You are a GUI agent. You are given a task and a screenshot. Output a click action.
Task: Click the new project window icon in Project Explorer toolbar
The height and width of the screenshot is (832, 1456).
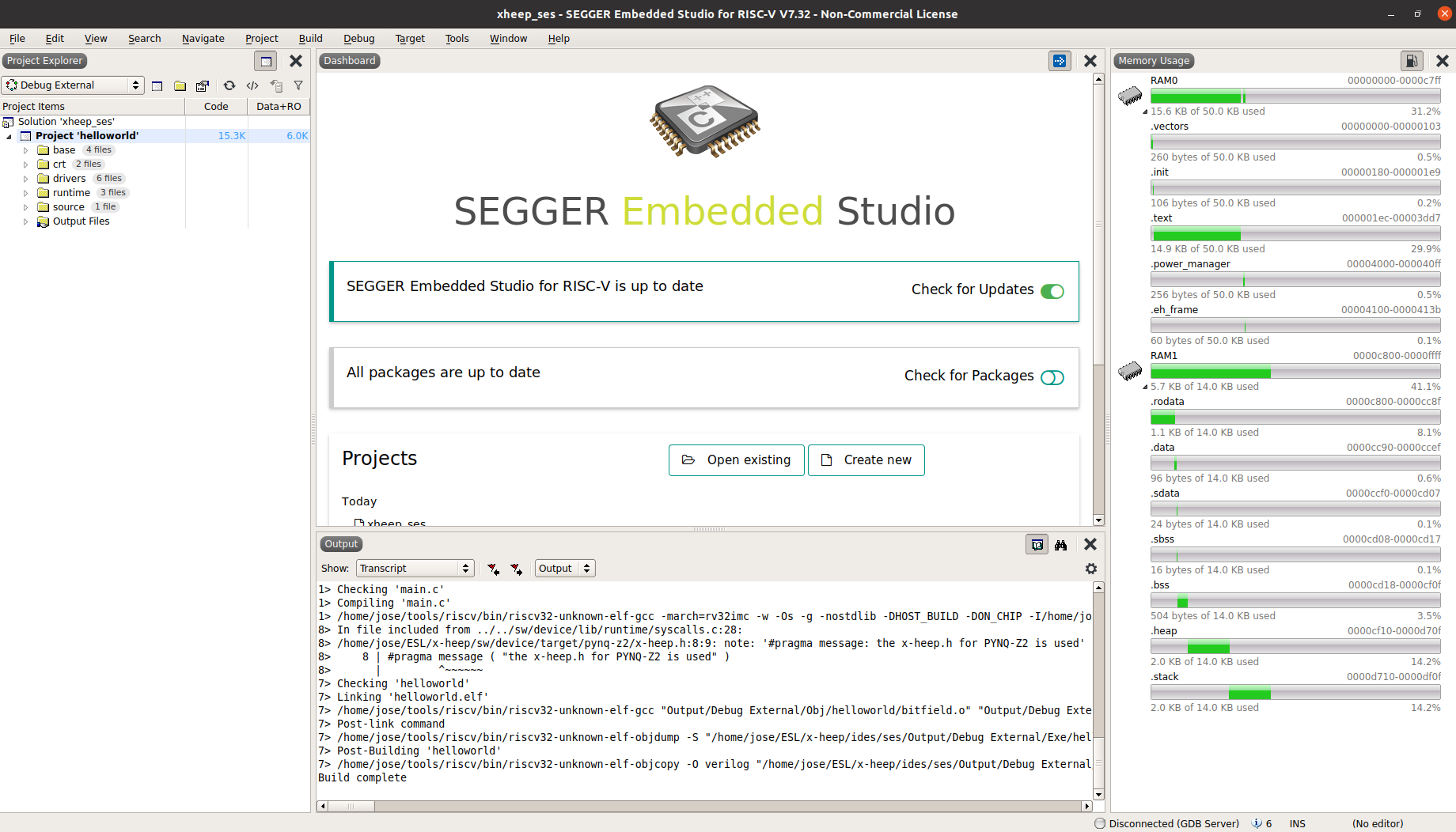[x=157, y=85]
